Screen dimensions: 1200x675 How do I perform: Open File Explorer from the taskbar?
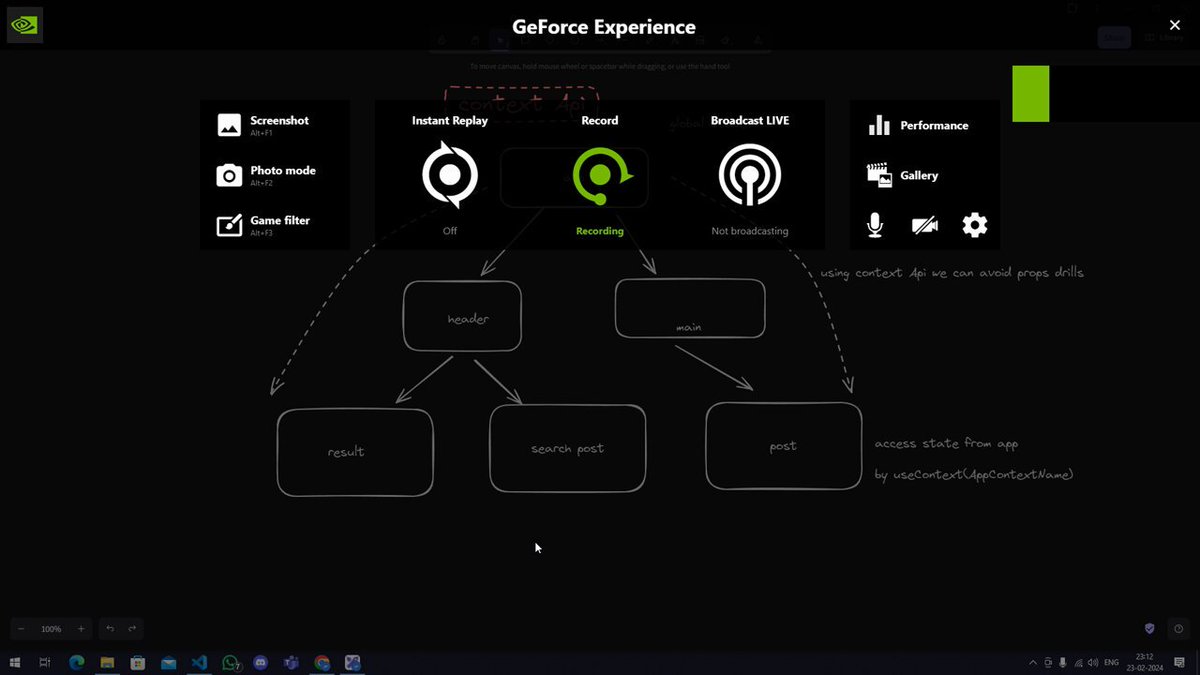(107, 662)
